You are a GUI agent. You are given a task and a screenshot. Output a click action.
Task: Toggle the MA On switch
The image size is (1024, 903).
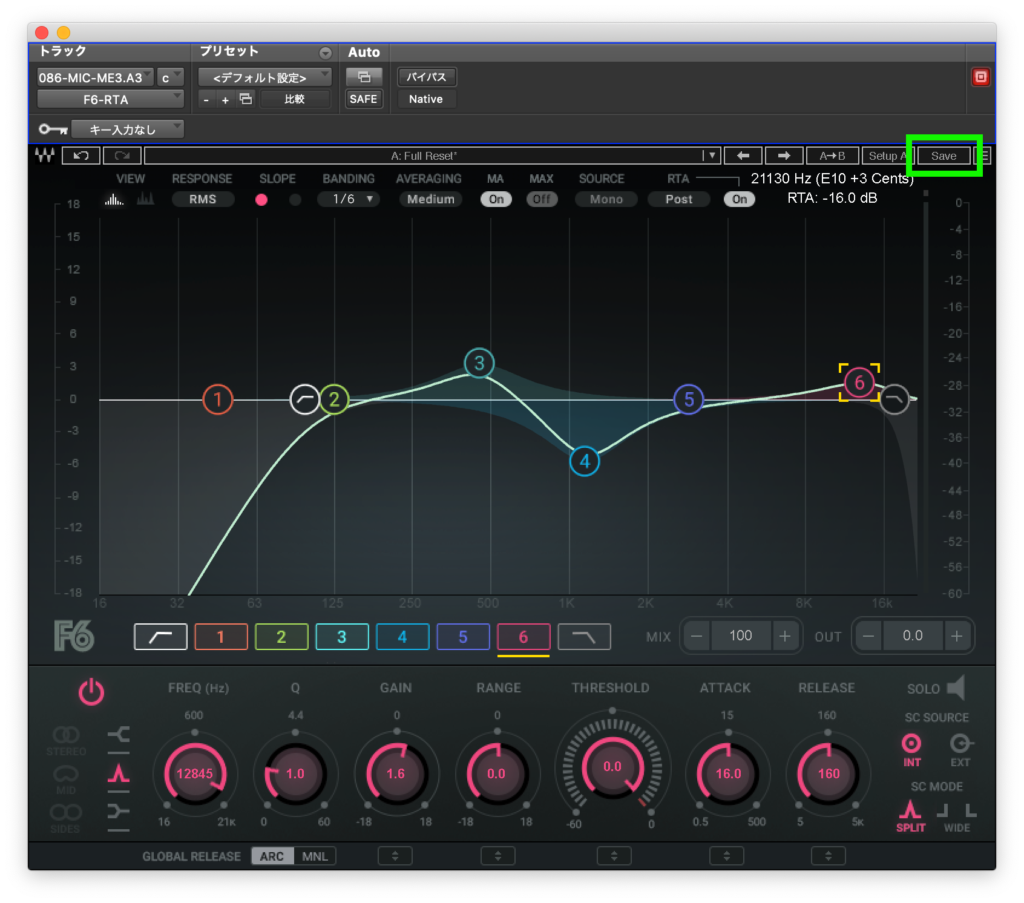click(495, 199)
